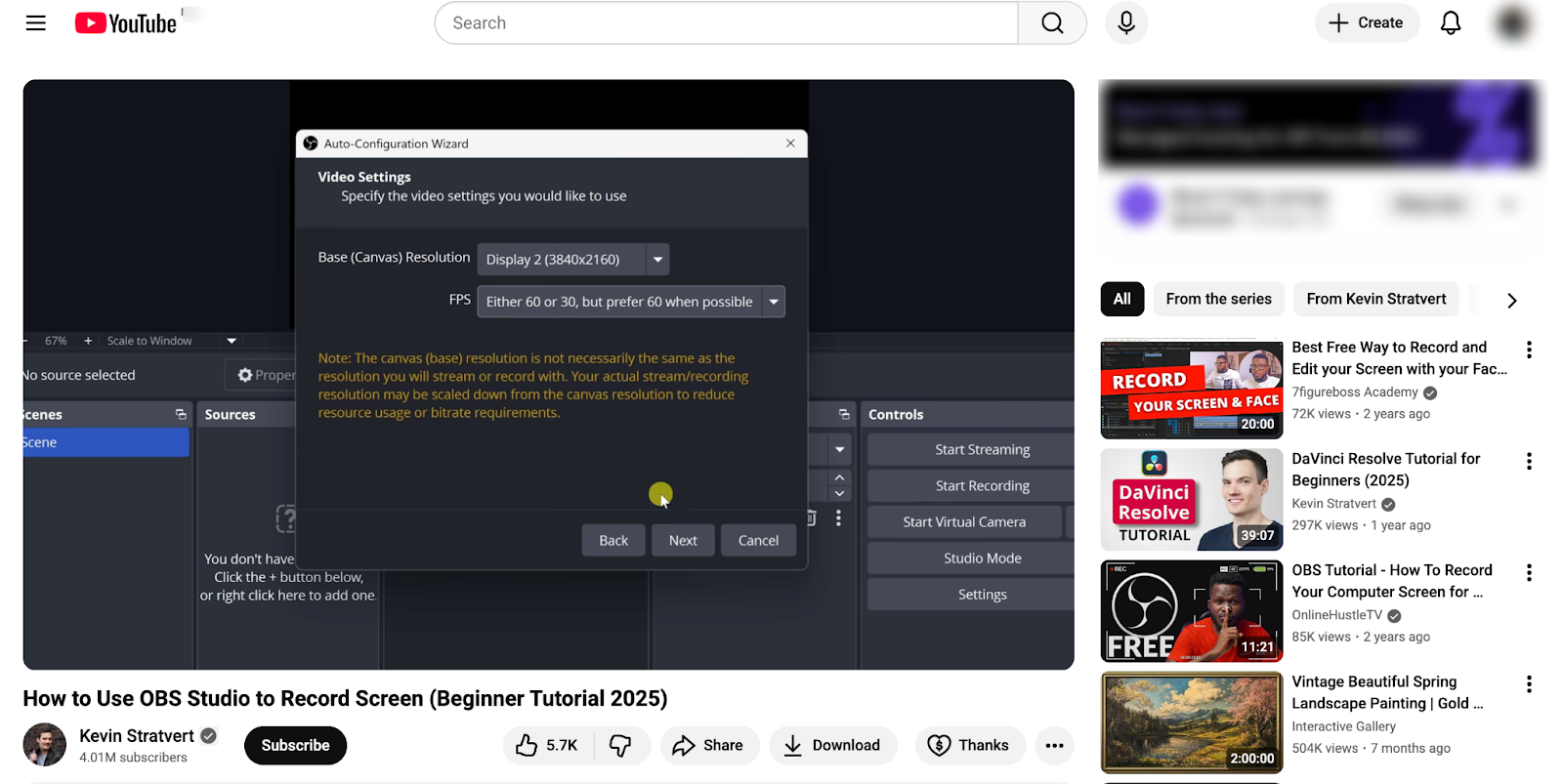Viewport: 1563px width, 784px height.
Task: Open the YouTube hamburger guide menu
Action: pos(36,22)
